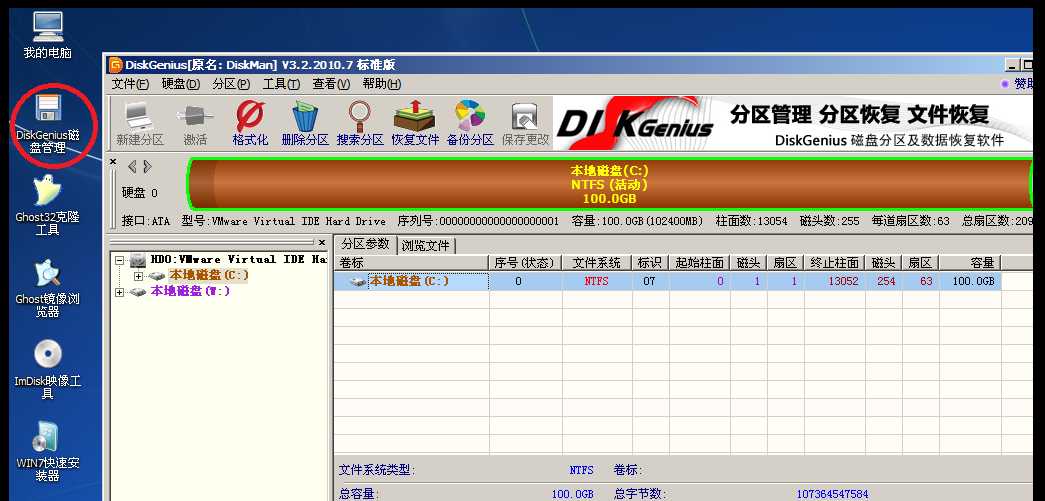1045x501 pixels.
Task: Select the ImDisk映像工具 desktop icon
Action: [47, 370]
